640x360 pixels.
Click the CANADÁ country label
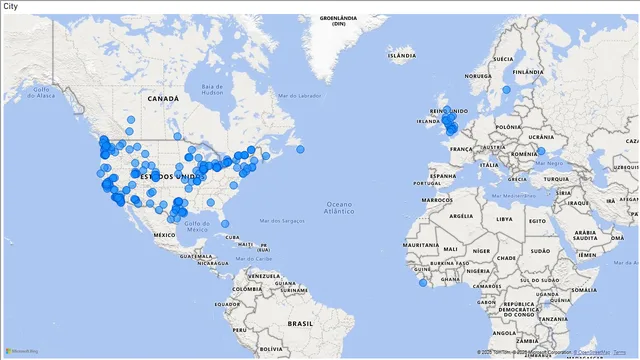(163, 99)
